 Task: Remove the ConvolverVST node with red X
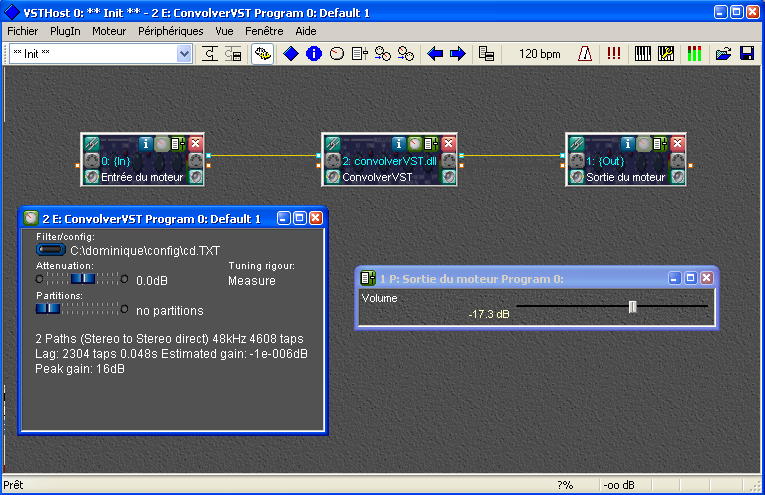(448, 143)
